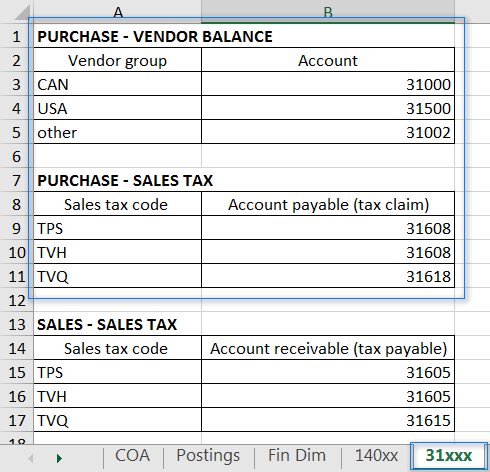Select the cell with value 31000

(328, 84)
